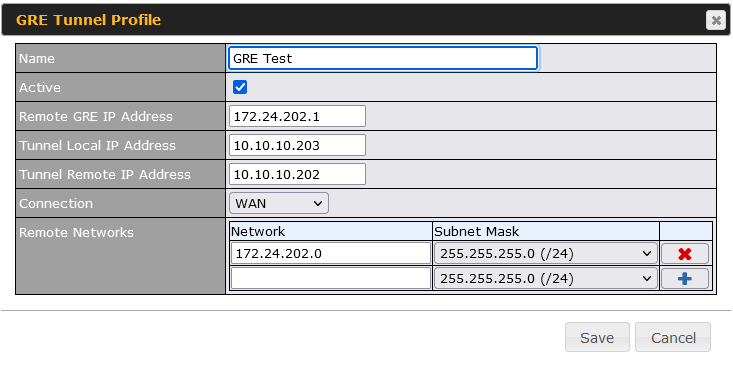
Task: Open the subnet mask dropdown of empty row
Action: (546, 279)
